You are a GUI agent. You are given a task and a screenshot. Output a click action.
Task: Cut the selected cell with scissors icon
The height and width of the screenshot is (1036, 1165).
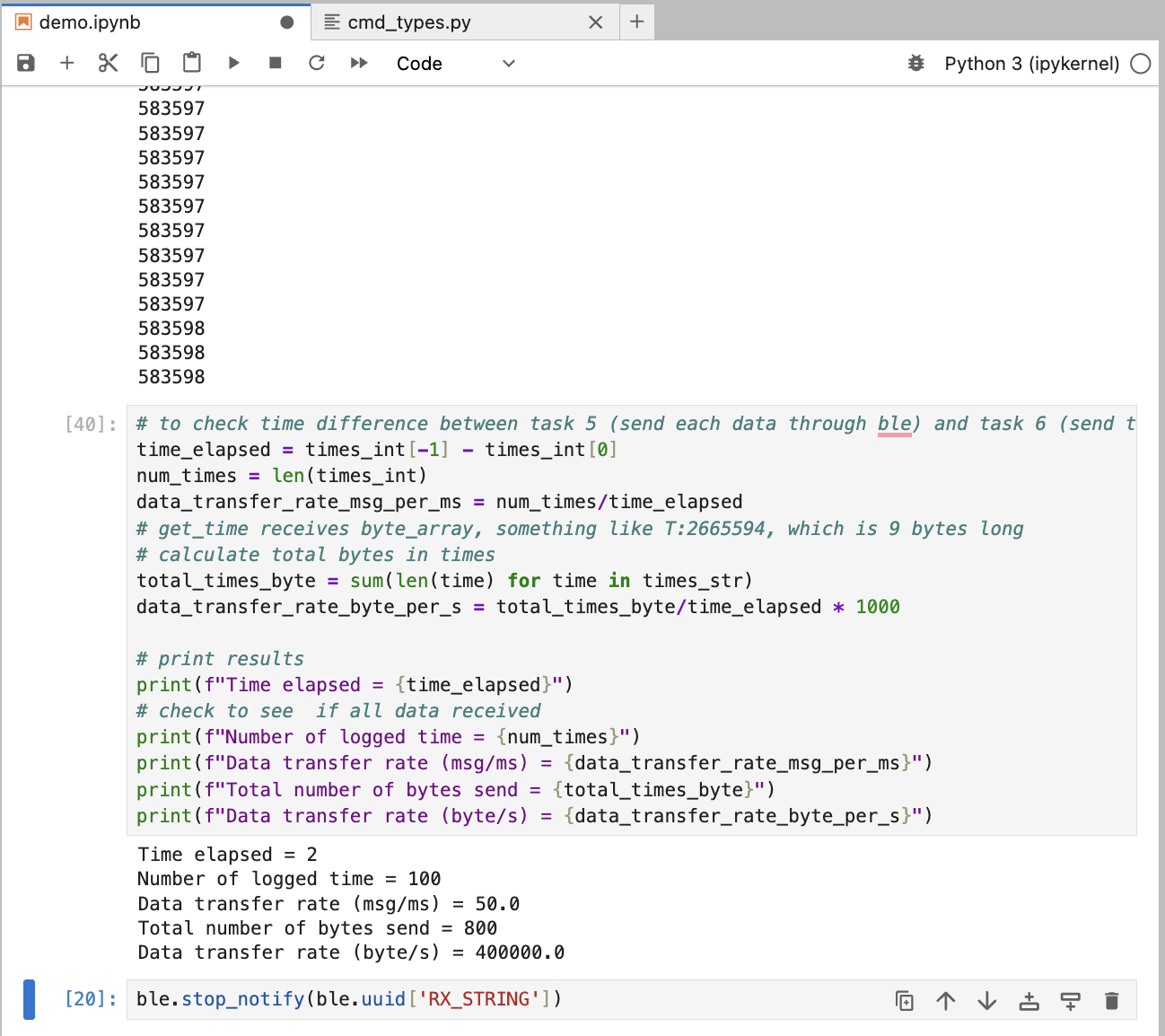tap(109, 63)
